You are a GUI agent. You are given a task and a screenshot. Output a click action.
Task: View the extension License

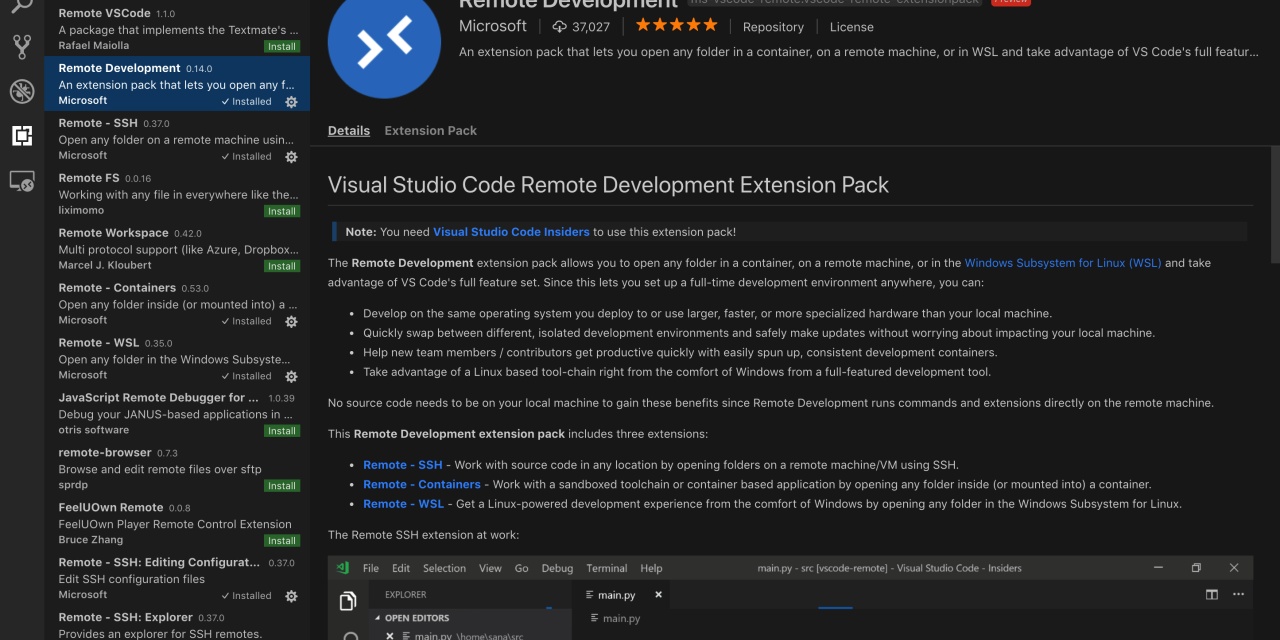tap(851, 26)
